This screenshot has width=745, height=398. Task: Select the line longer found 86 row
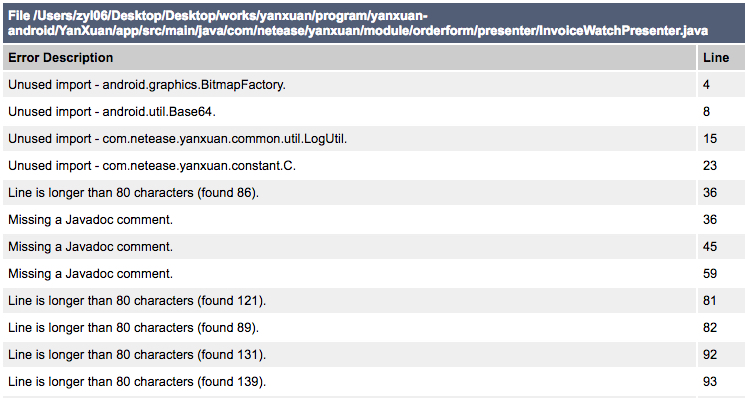click(x=374, y=193)
